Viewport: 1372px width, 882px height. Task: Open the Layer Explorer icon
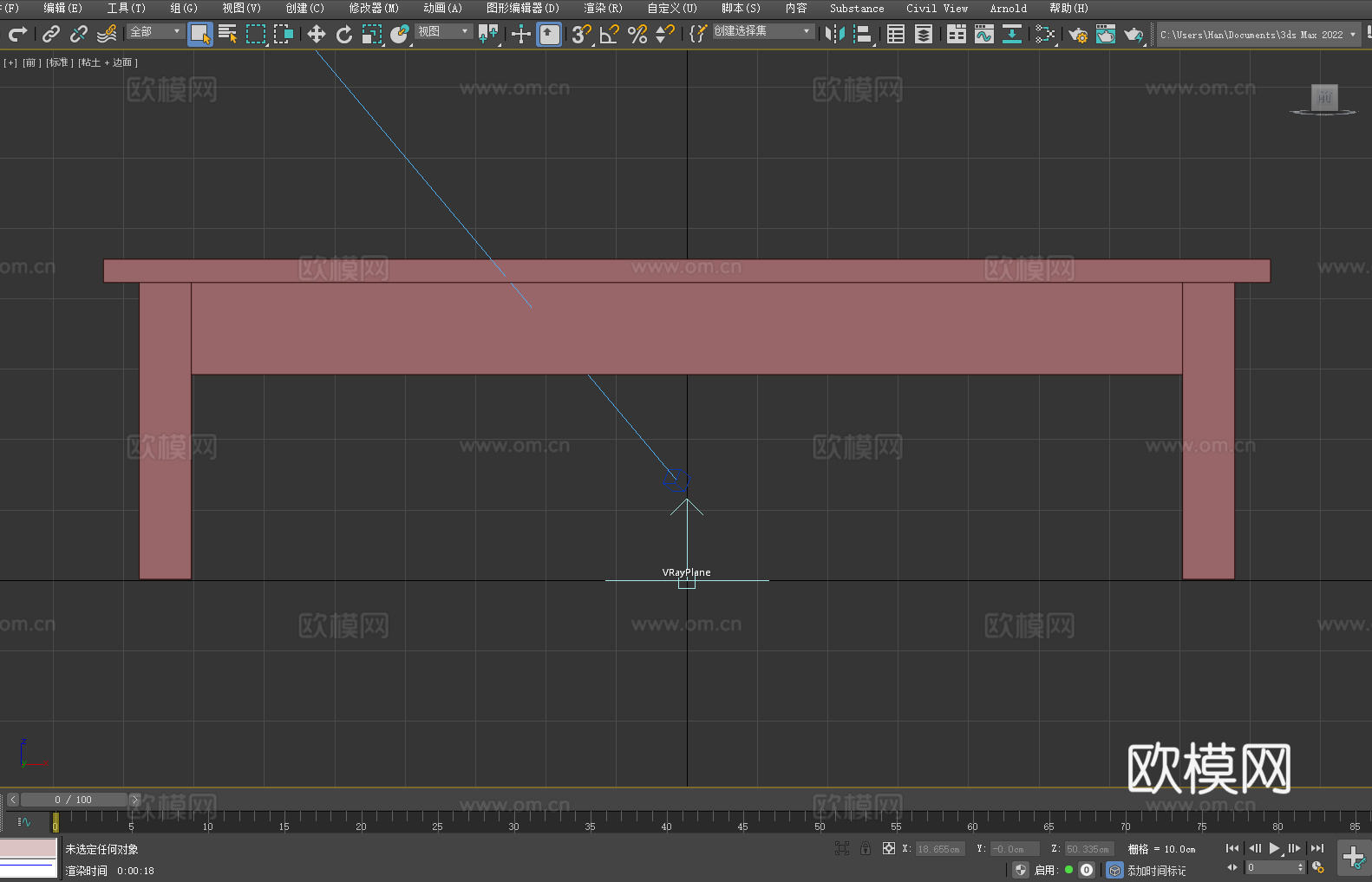(x=924, y=34)
